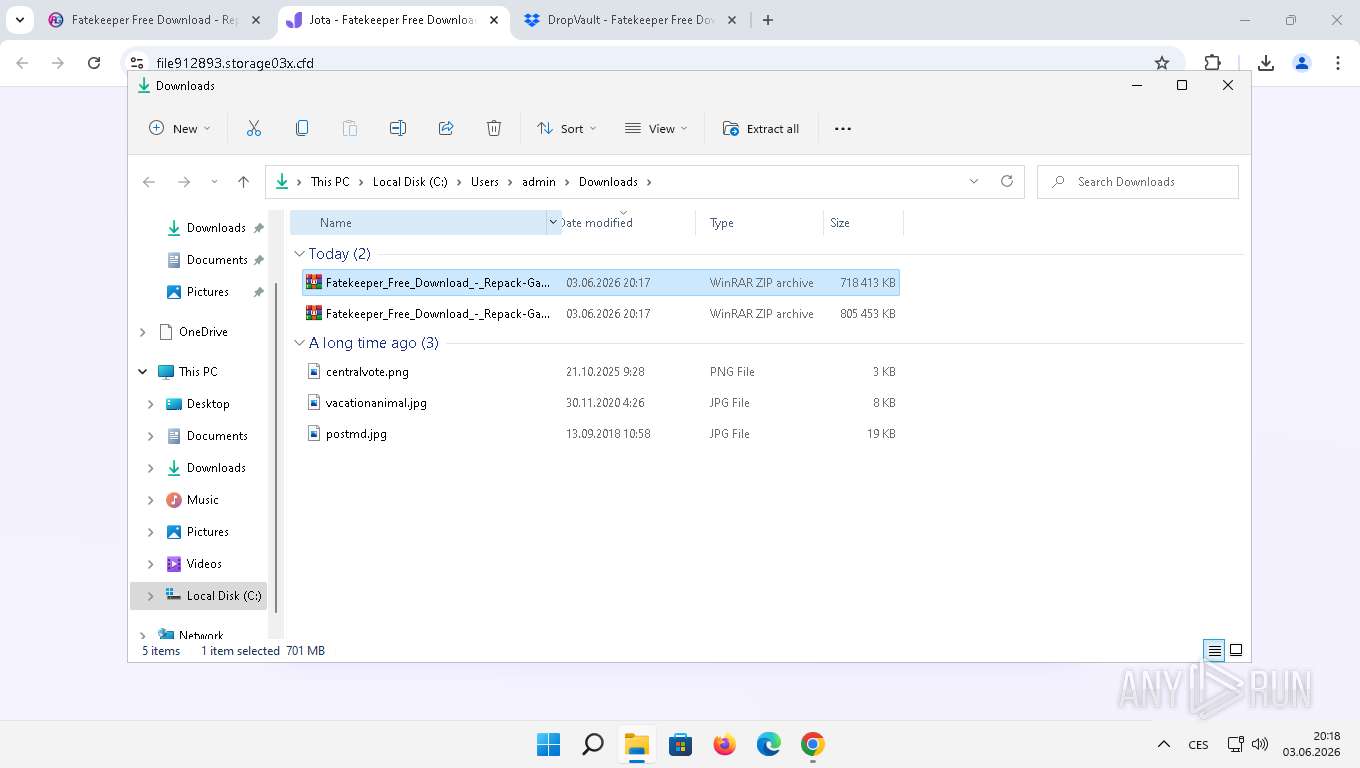The height and width of the screenshot is (768, 1360).
Task: Open the New item dropdown
Action: tap(180, 128)
